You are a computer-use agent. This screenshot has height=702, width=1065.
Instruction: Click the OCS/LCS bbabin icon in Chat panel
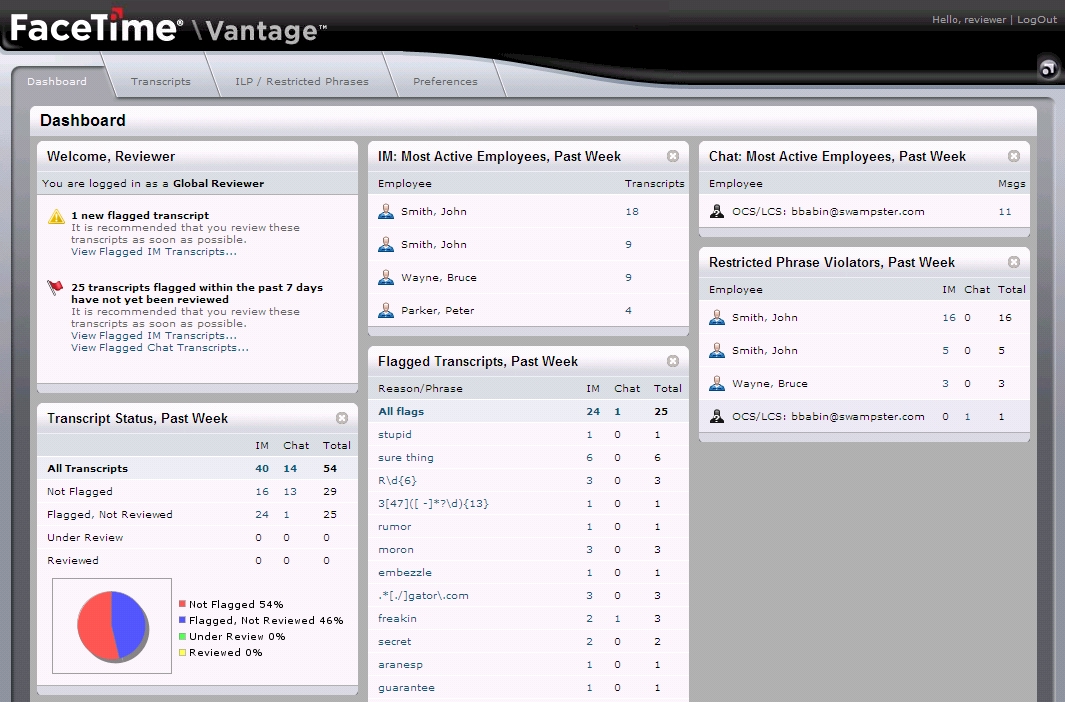(717, 211)
